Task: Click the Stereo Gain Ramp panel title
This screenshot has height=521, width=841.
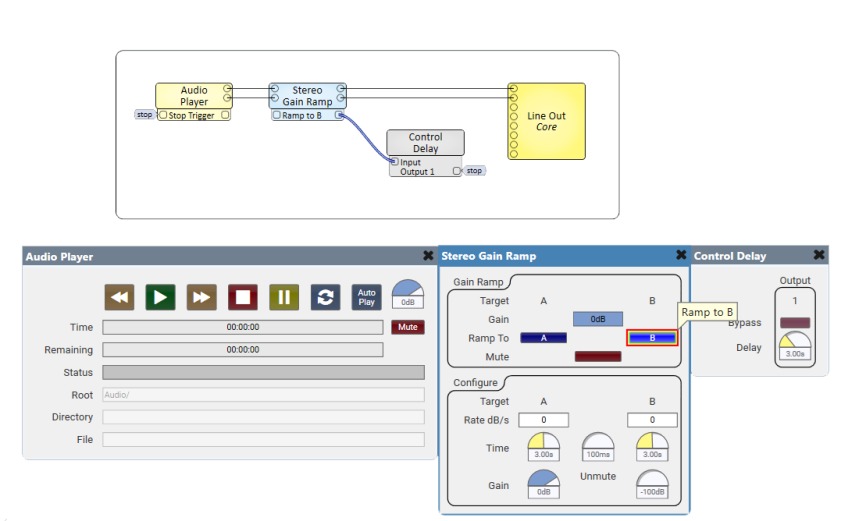Action: click(x=489, y=256)
